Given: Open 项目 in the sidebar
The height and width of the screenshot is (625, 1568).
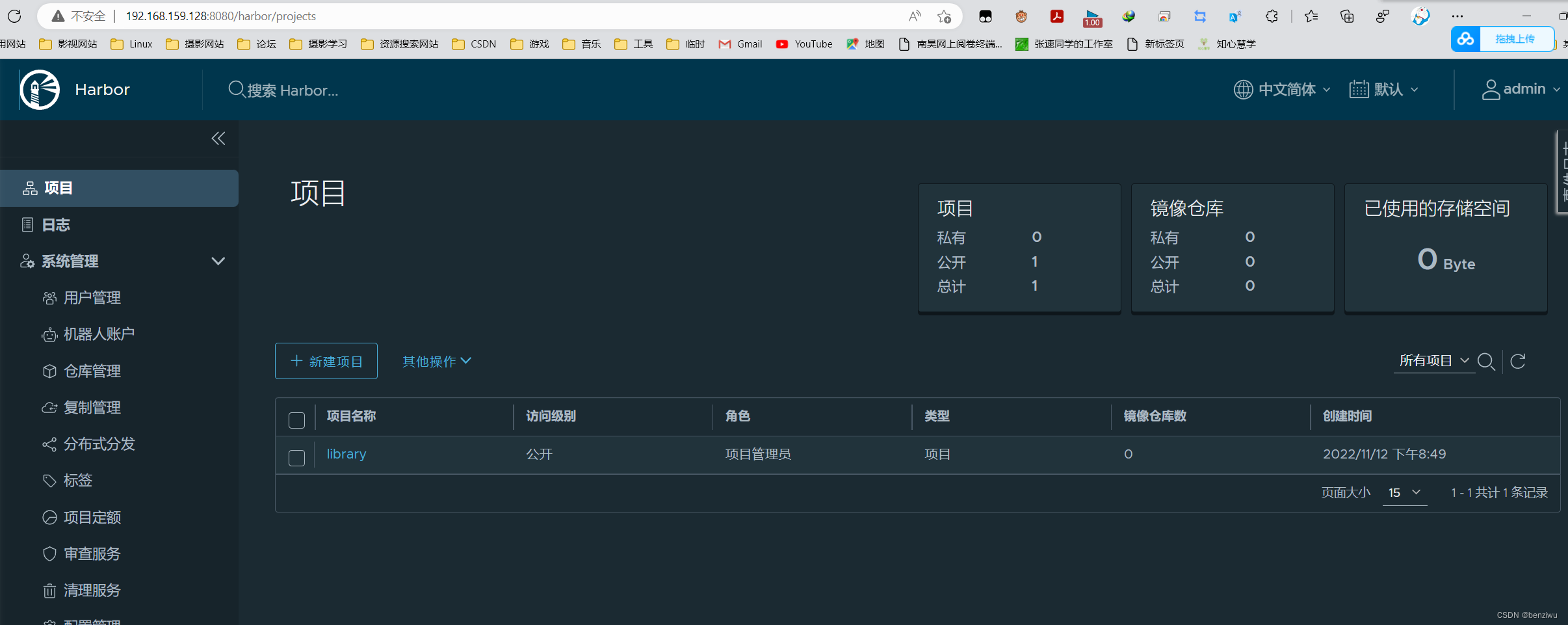Looking at the screenshot, I should point(119,188).
